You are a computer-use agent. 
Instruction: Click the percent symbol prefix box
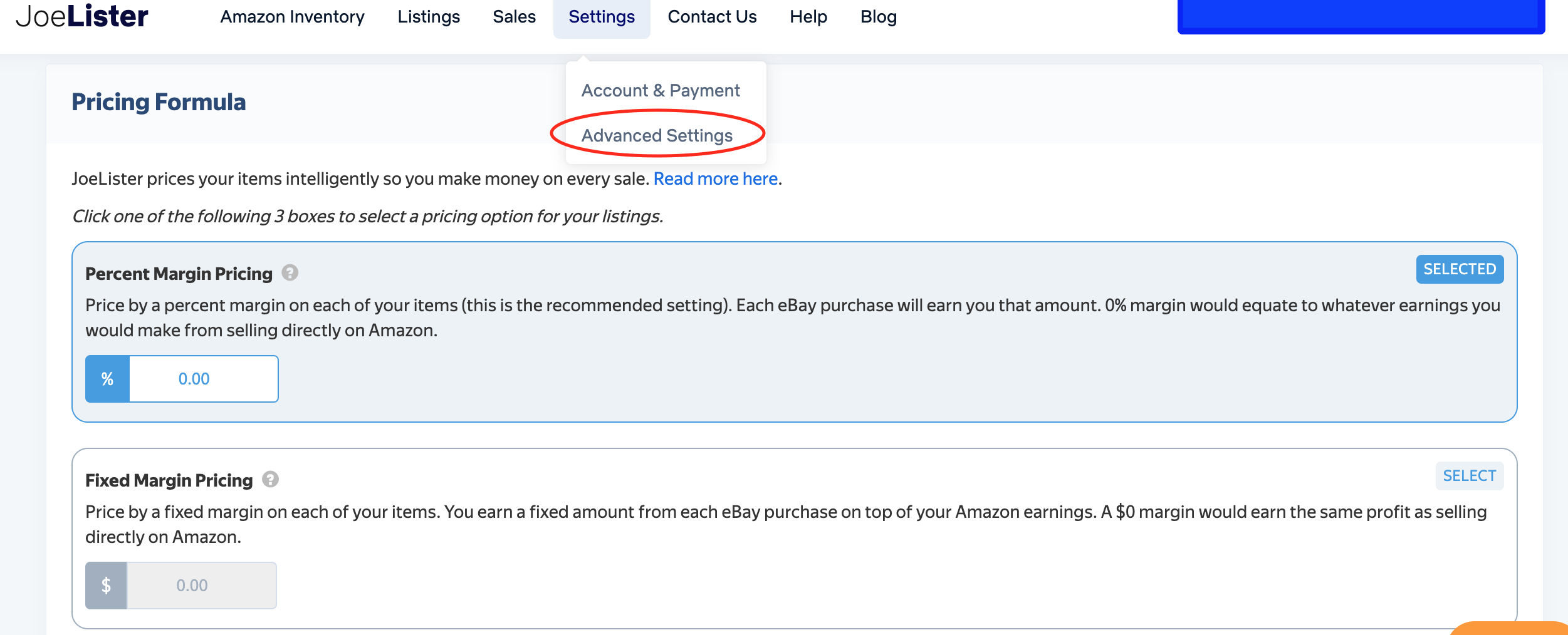(107, 379)
